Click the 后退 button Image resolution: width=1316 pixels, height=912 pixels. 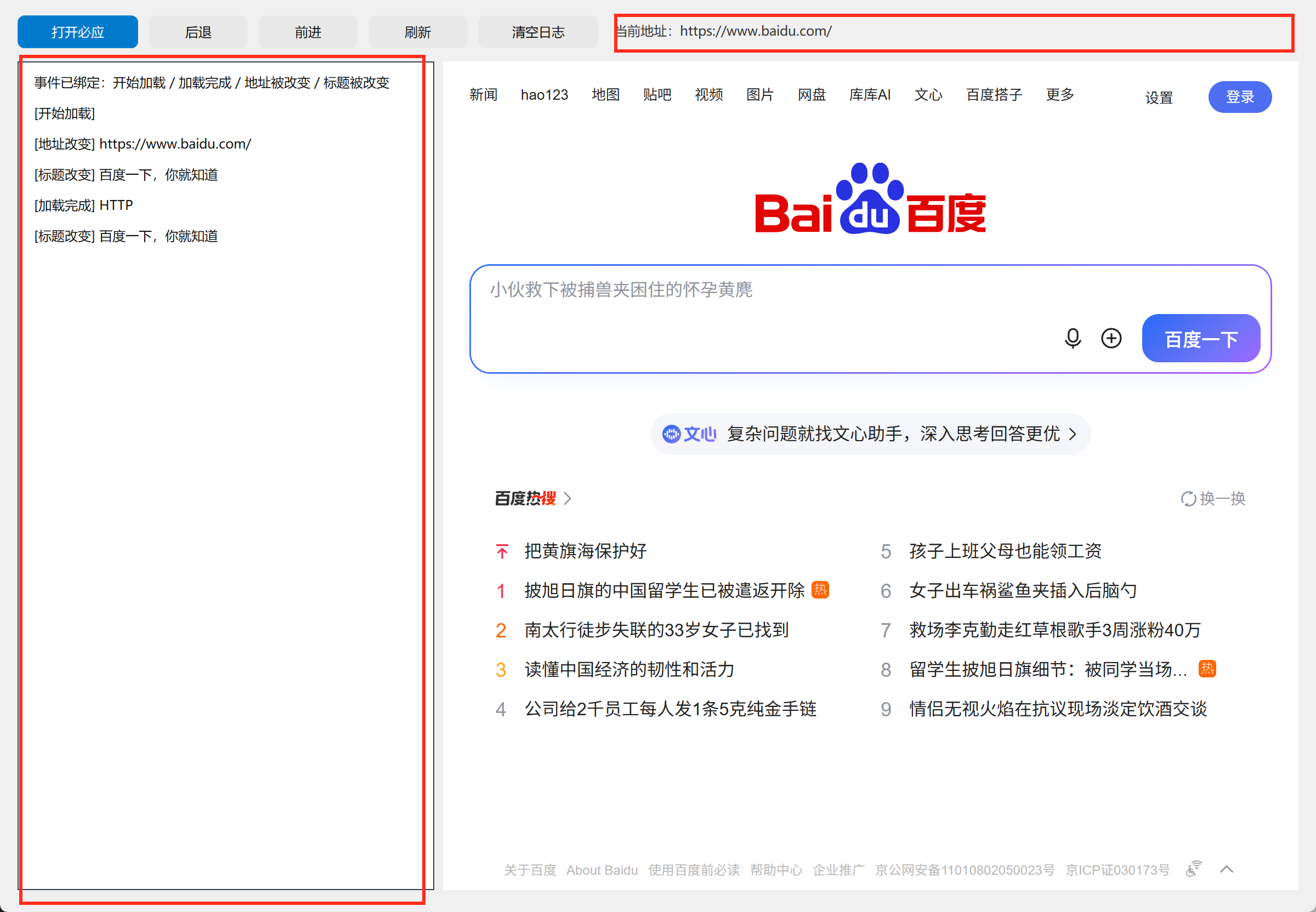click(198, 32)
